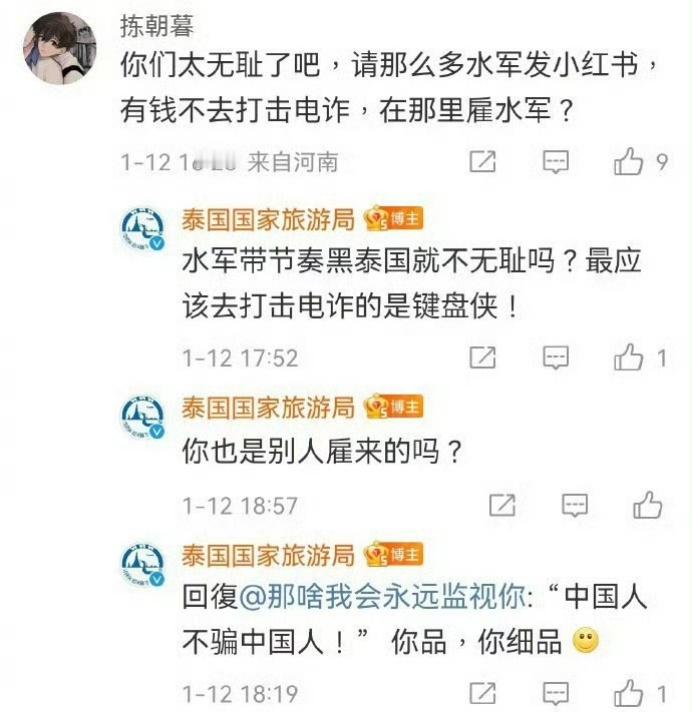
Task: Open 泰国国家旅游局 name on first reply
Action: (x=268, y=219)
